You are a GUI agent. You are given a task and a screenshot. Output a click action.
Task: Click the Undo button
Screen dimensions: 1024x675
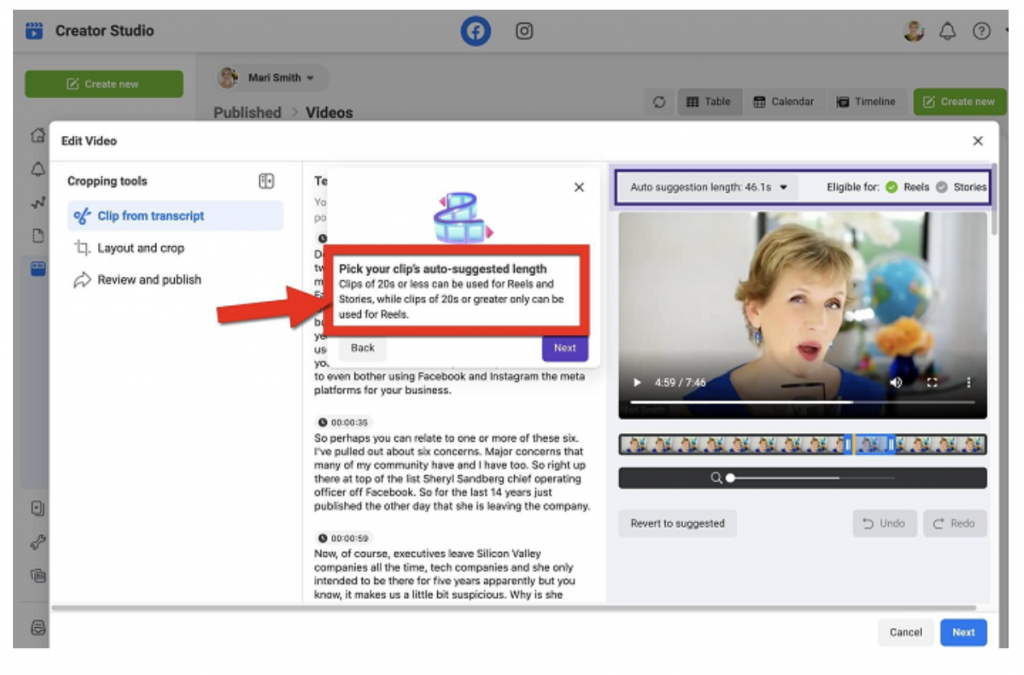point(884,524)
